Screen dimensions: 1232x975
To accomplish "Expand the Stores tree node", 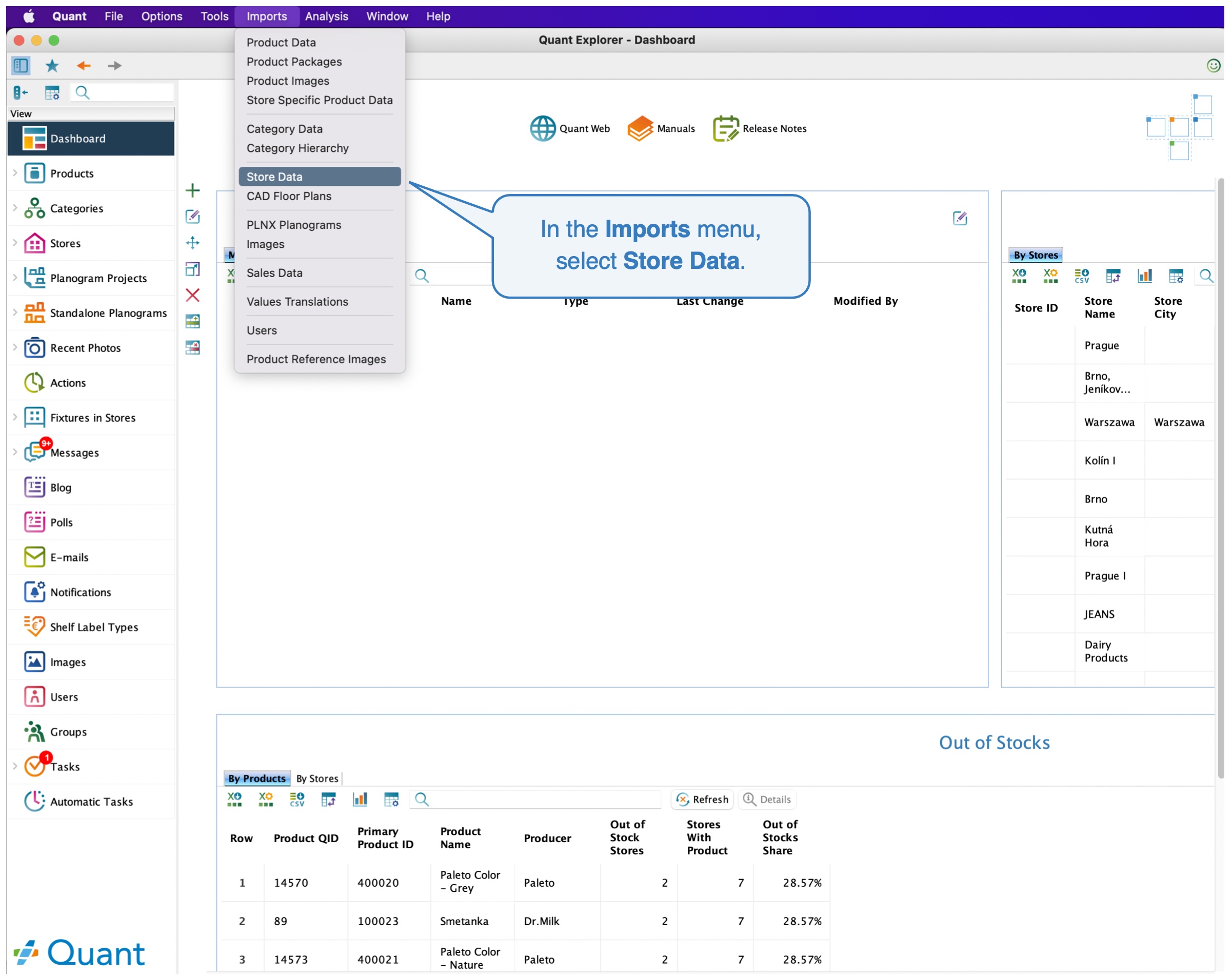I will 15,243.
